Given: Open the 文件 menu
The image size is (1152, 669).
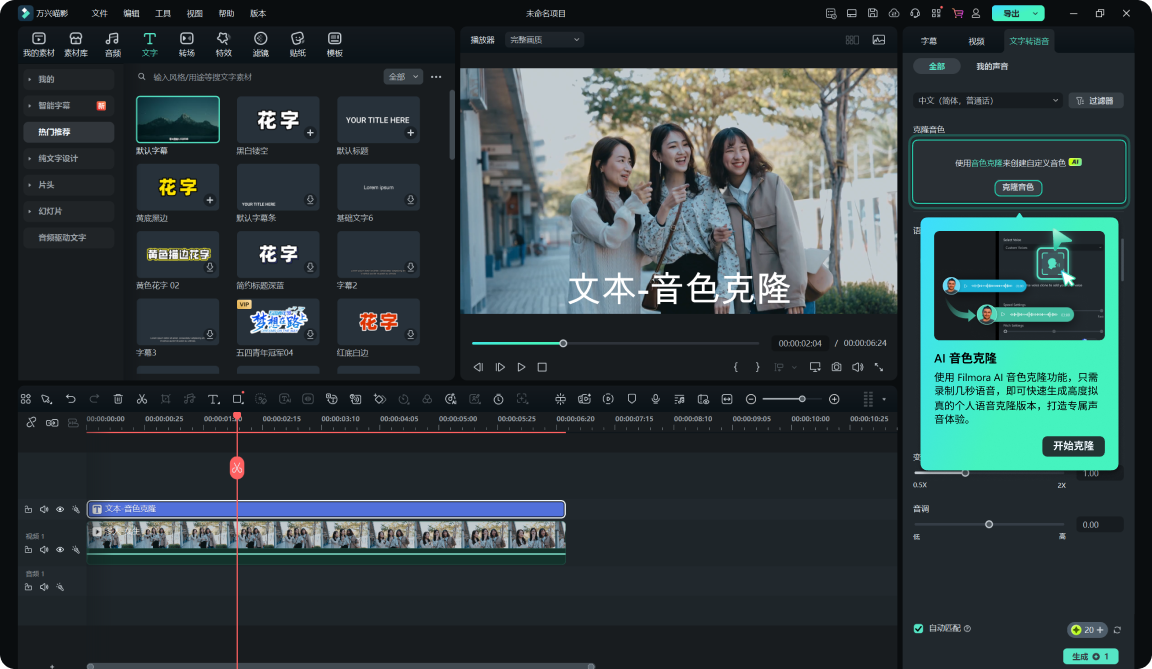Looking at the screenshot, I should pos(99,13).
